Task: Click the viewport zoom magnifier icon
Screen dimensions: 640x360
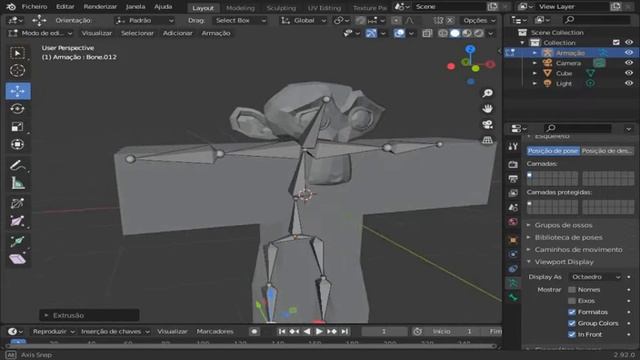Action: coord(487,93)
